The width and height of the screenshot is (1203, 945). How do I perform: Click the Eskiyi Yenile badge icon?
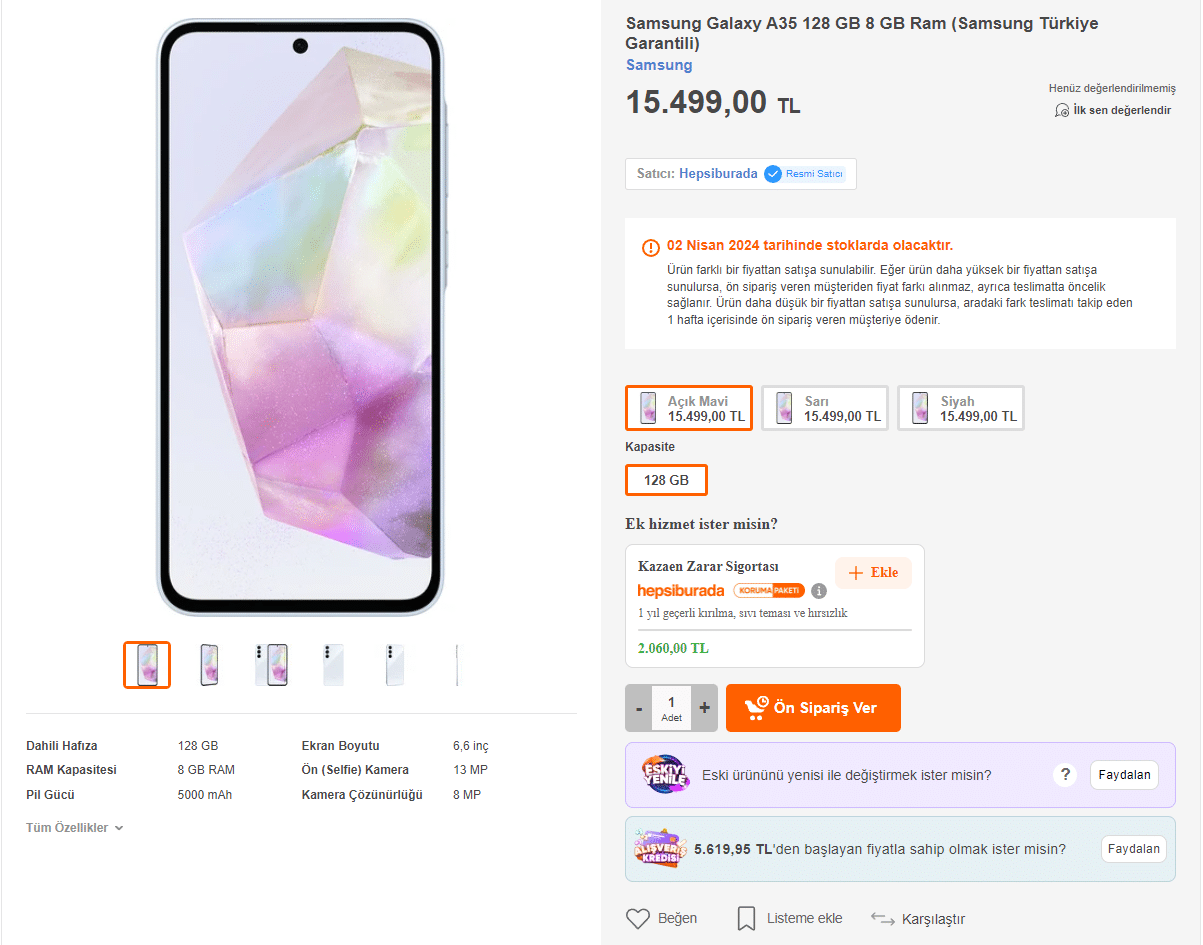(x=666, y=774)
